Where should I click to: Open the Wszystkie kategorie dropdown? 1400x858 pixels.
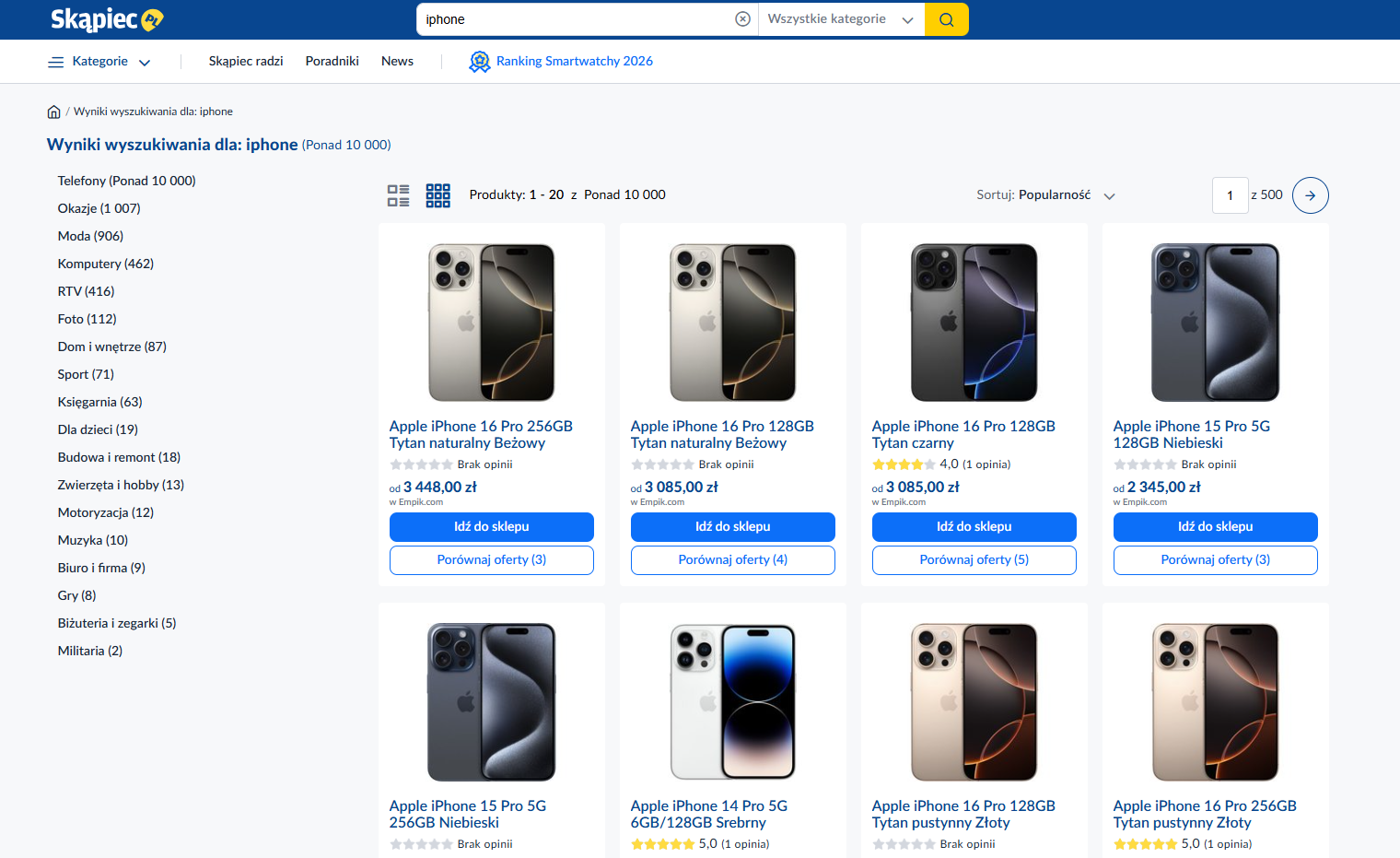click(841, 19)
